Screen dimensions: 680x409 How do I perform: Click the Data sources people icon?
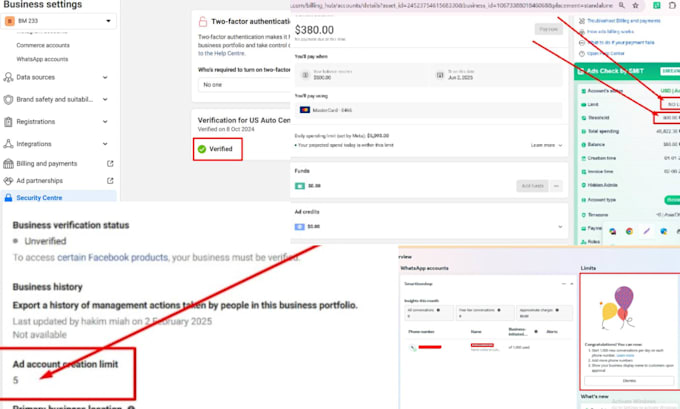coord(8,77)
